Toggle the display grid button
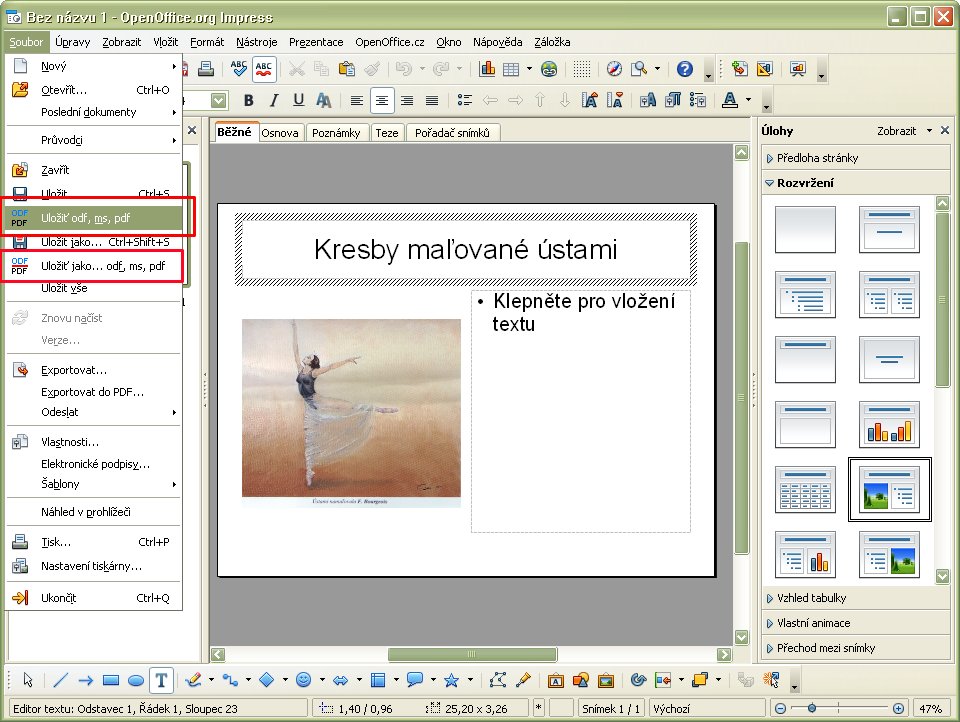 pyautogui.click(x=582, y=69)
